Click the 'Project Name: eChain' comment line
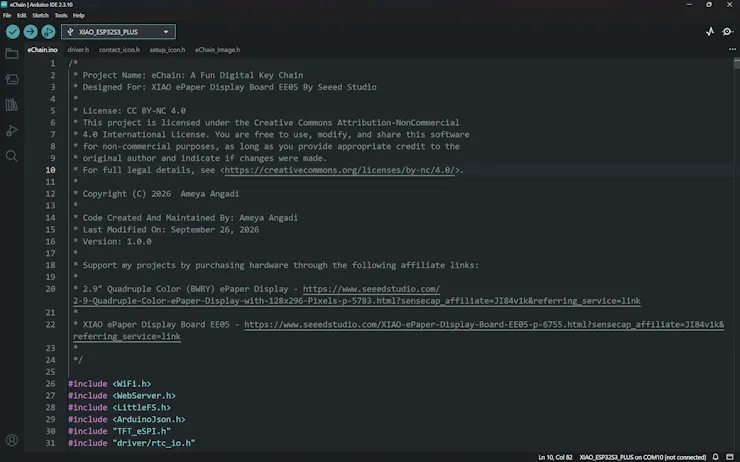The image size is (740, 462). 193,75
